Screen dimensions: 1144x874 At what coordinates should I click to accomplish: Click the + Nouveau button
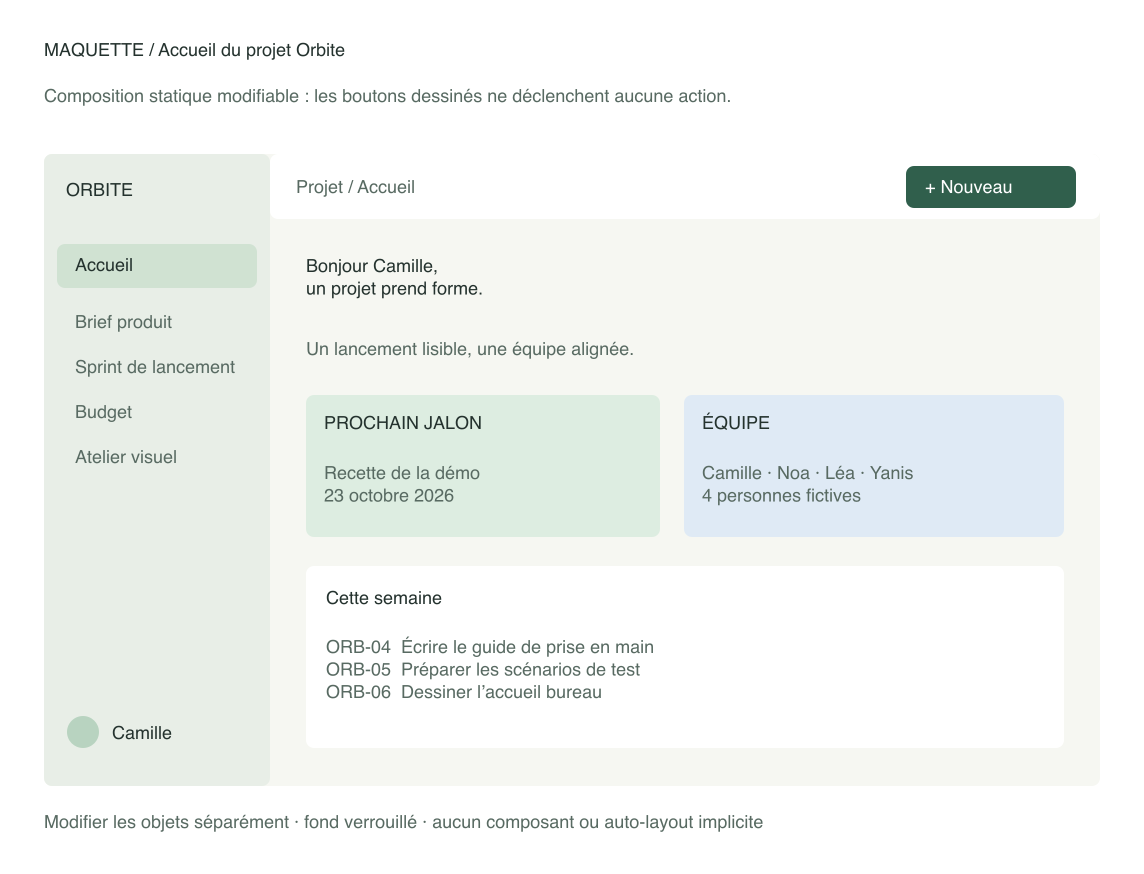coord(990,187)
